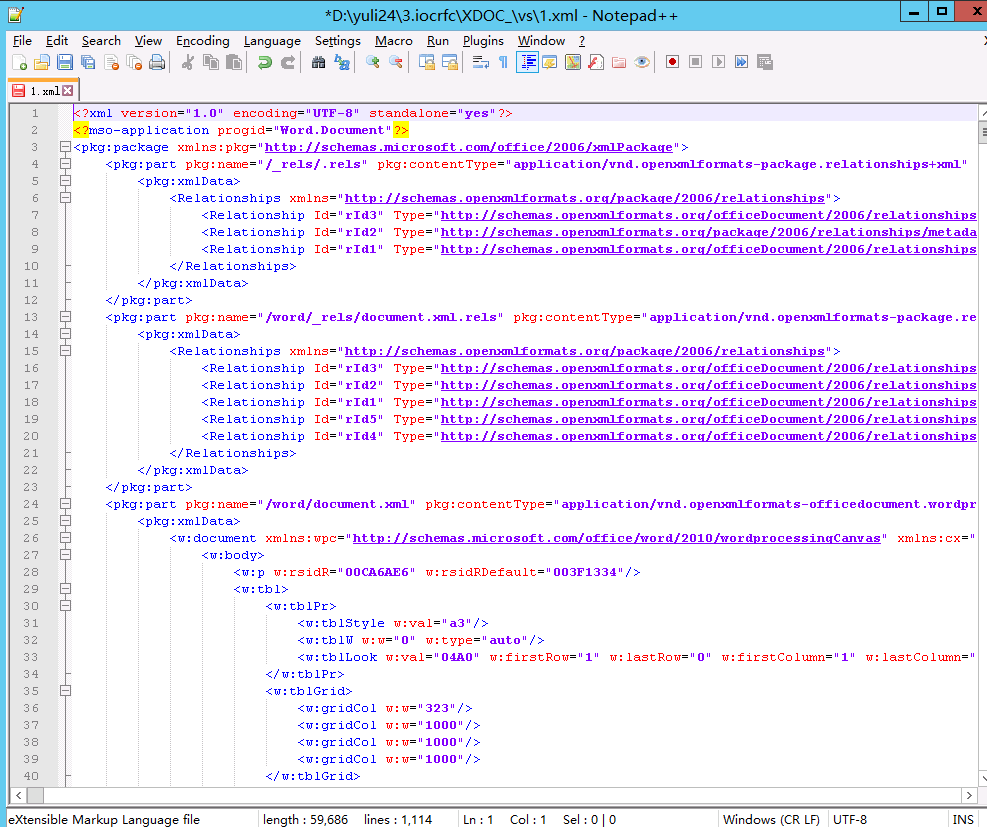Image resolution: width=987 pixels, height=827 pixels.
Task: Zoom out with the magnifier minus icon
Action: 396,62
